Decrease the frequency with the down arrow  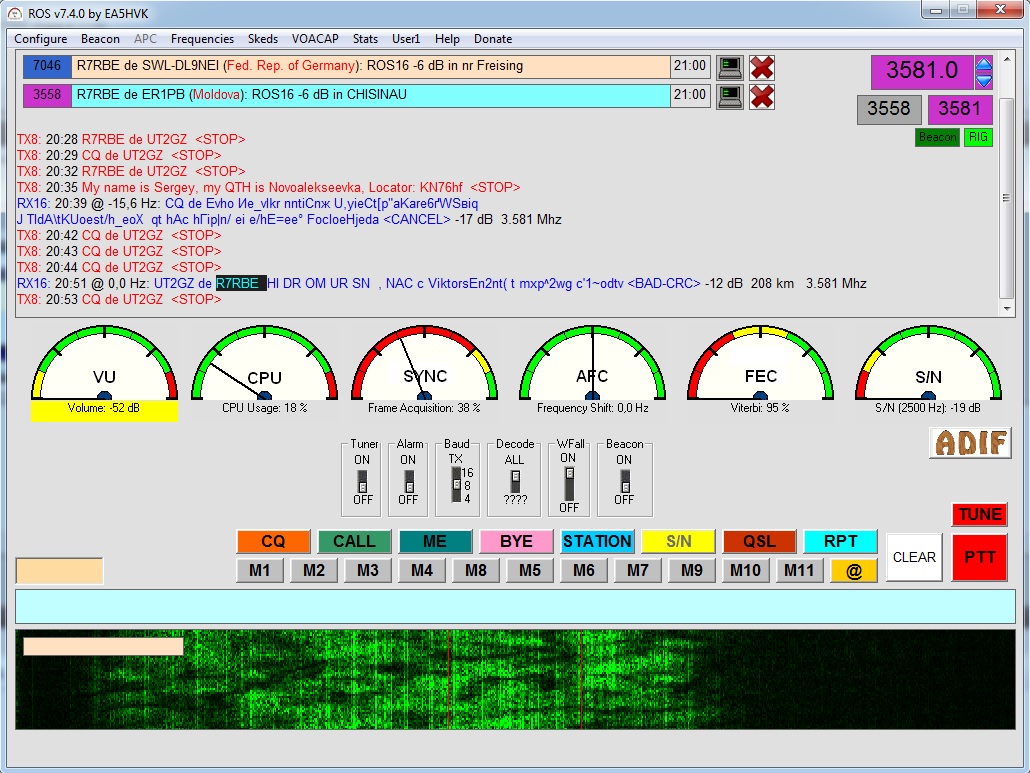click(x=984, y=80)
